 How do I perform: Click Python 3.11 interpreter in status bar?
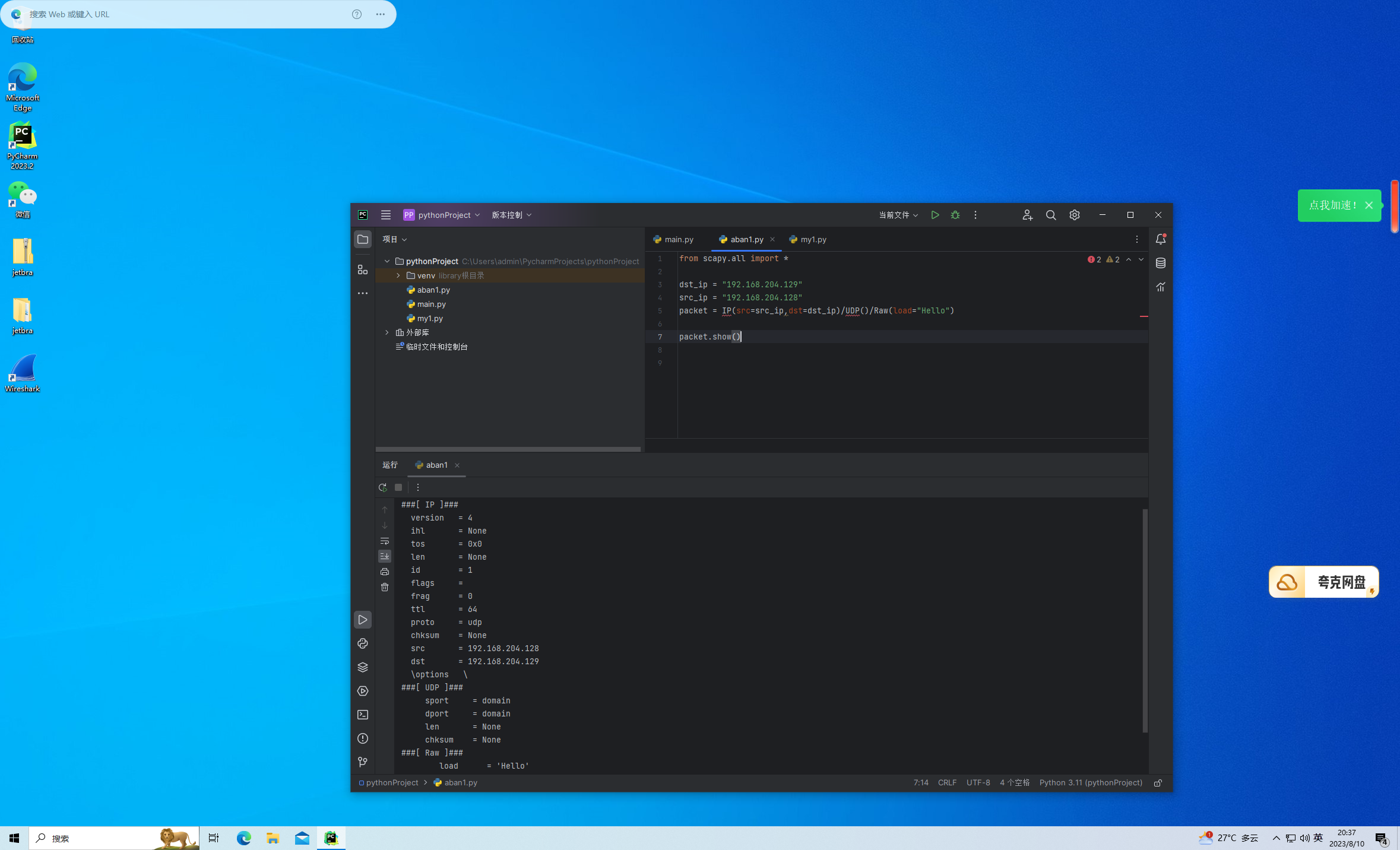click(x=1091, y=782)
